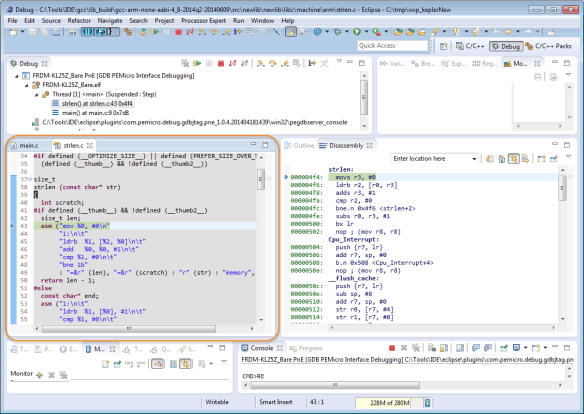The height and width of the screenshot is (414, 584).
Task: Toggle the link renderings button in Memory view
Action: click(x=185, y=364)
